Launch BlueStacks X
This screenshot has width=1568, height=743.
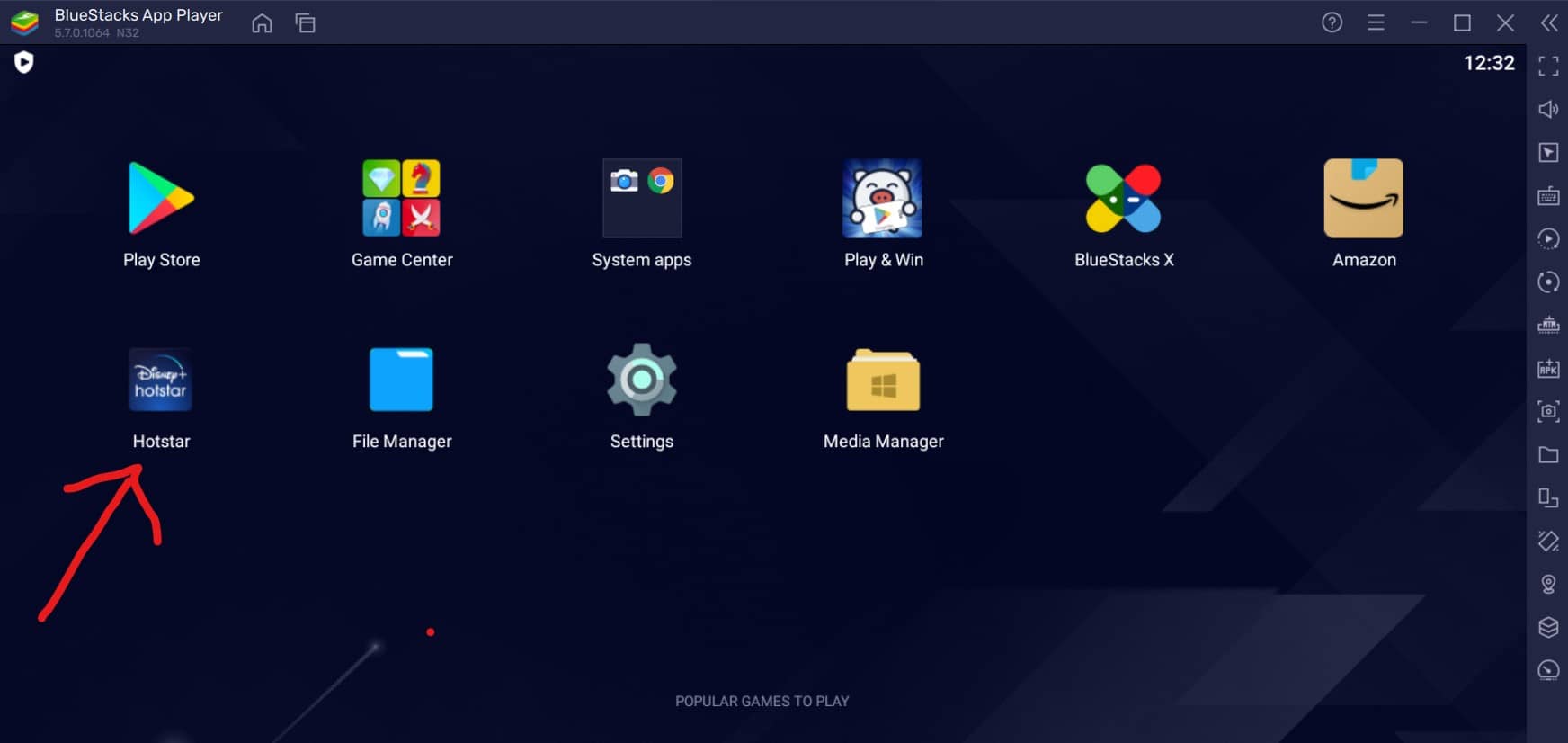1124,199
